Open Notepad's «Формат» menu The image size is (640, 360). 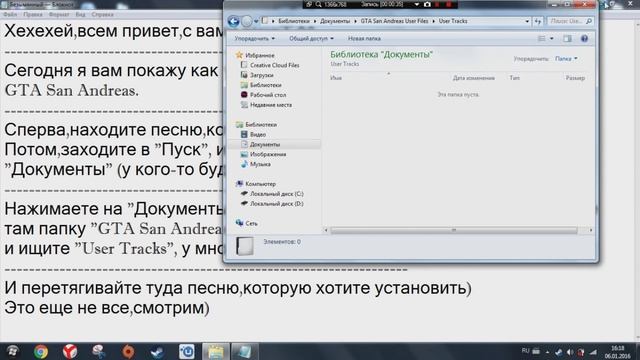pyautogui.click(x=59, y=14)
